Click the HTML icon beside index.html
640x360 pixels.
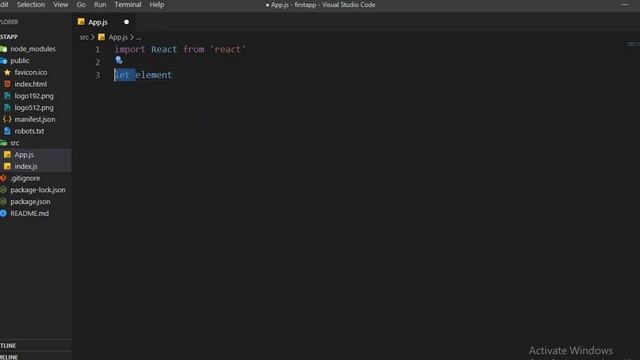[x=7, y=84]
